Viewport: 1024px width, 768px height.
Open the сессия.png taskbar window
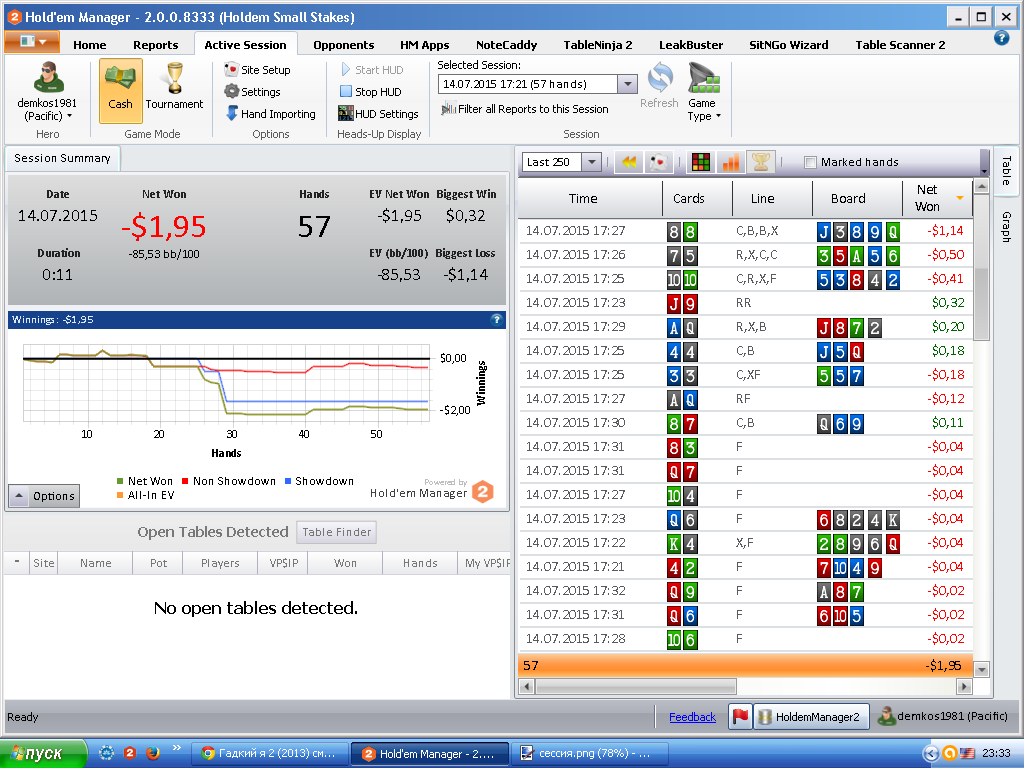pos(589,753)
